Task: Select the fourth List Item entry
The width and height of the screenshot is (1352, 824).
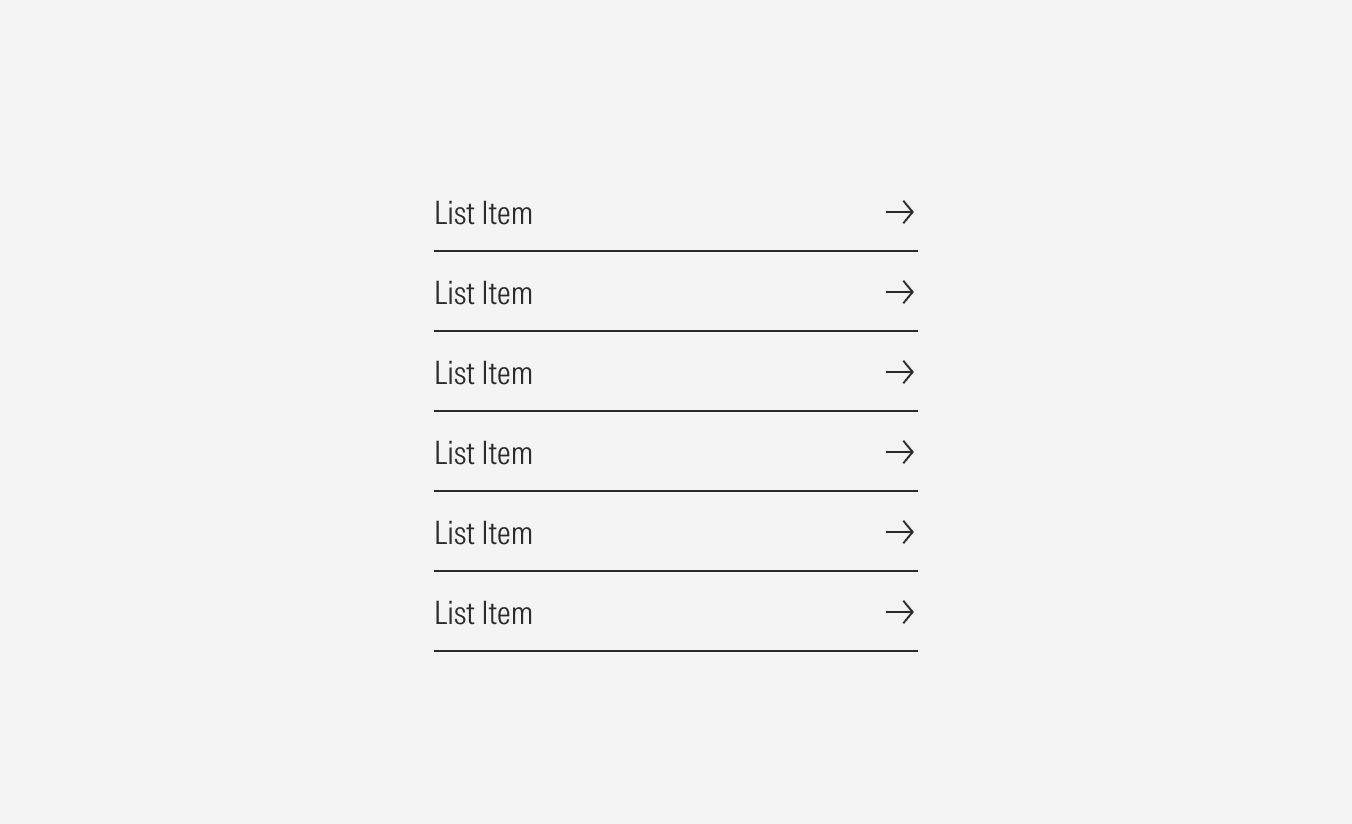Action: (483, 453)
